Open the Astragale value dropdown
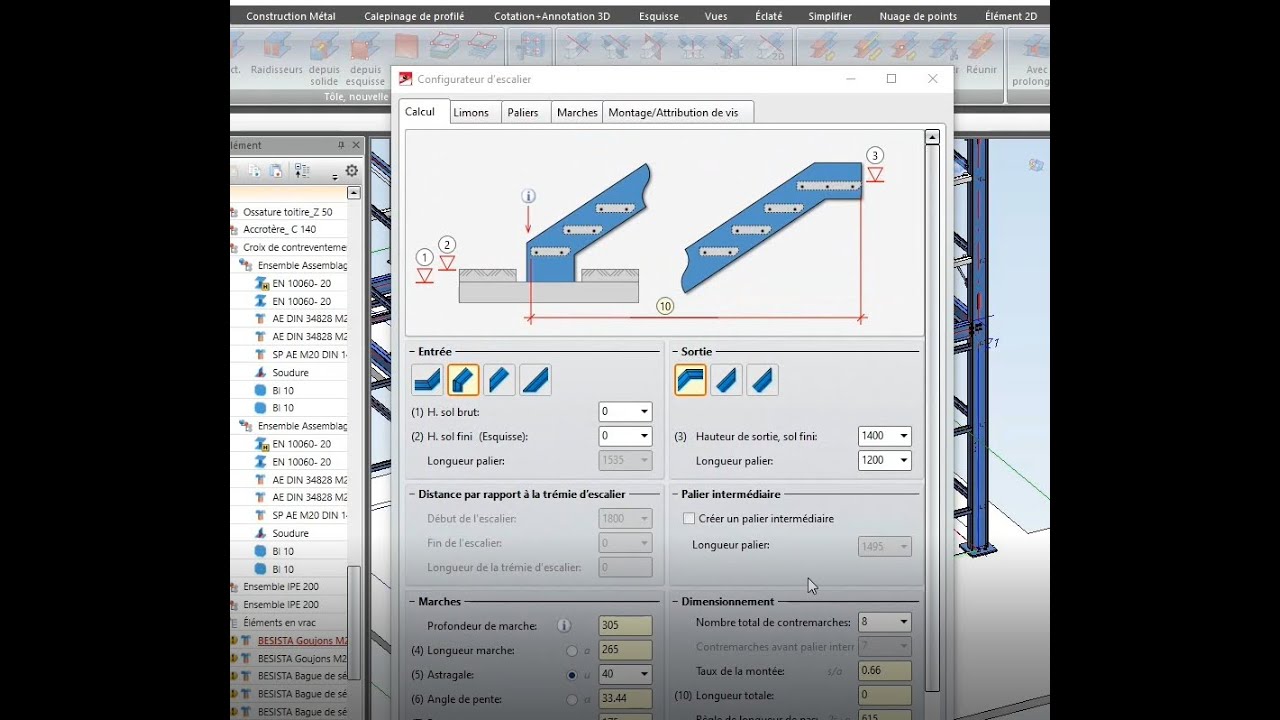The height and width of the screenshot is (720, 1280). tap(644, 675)
